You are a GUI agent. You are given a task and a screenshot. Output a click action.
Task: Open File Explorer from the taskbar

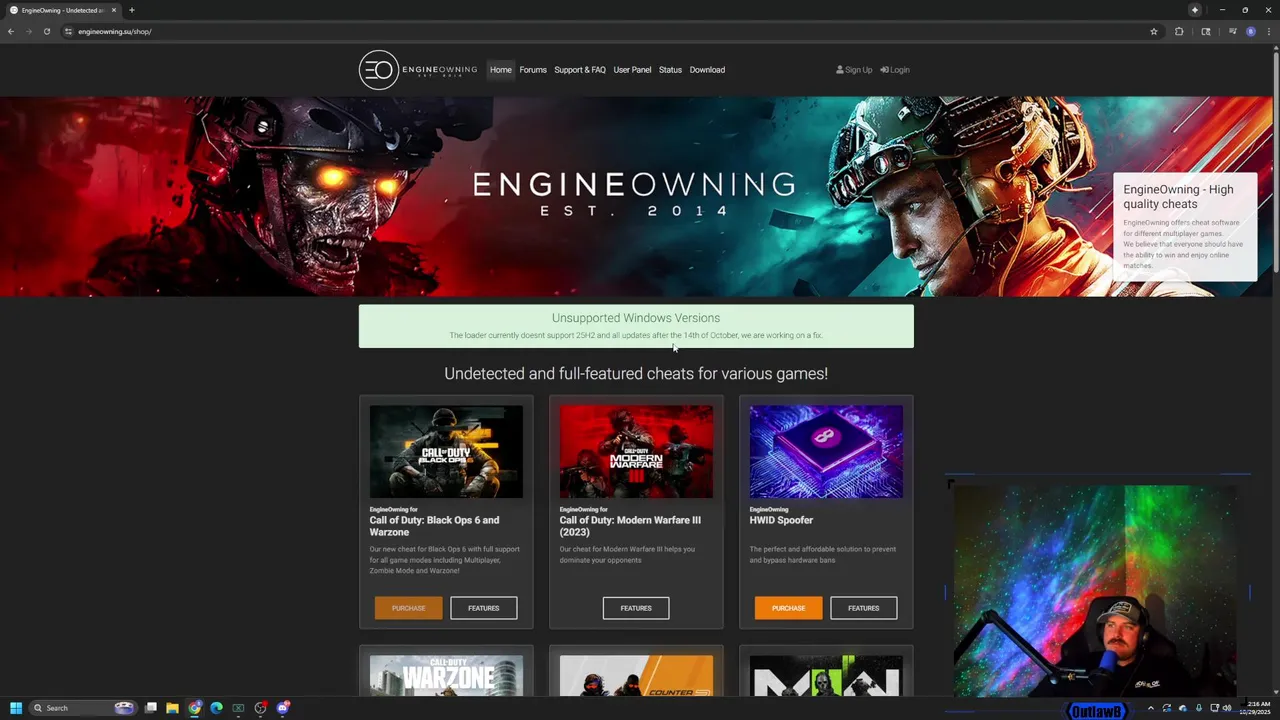[x=172, y=708]
